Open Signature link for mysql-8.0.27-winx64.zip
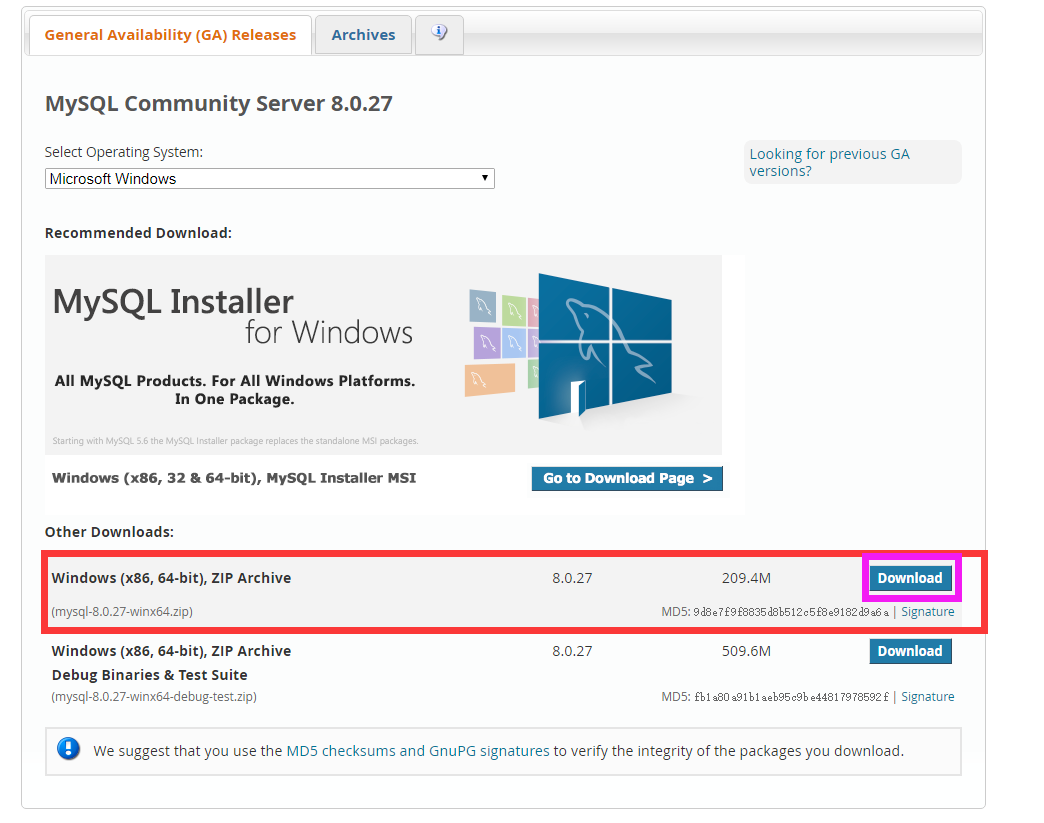1044x823 pixels. point(927,612)
